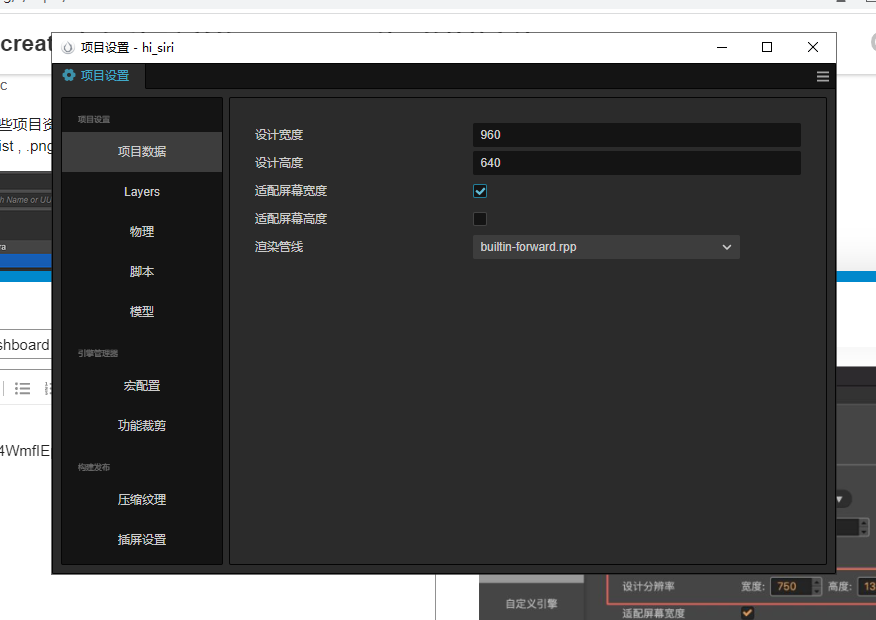Open the hamburger panel menu icon
The height and width of the screenshot is (620, 876).
point(822,77)
